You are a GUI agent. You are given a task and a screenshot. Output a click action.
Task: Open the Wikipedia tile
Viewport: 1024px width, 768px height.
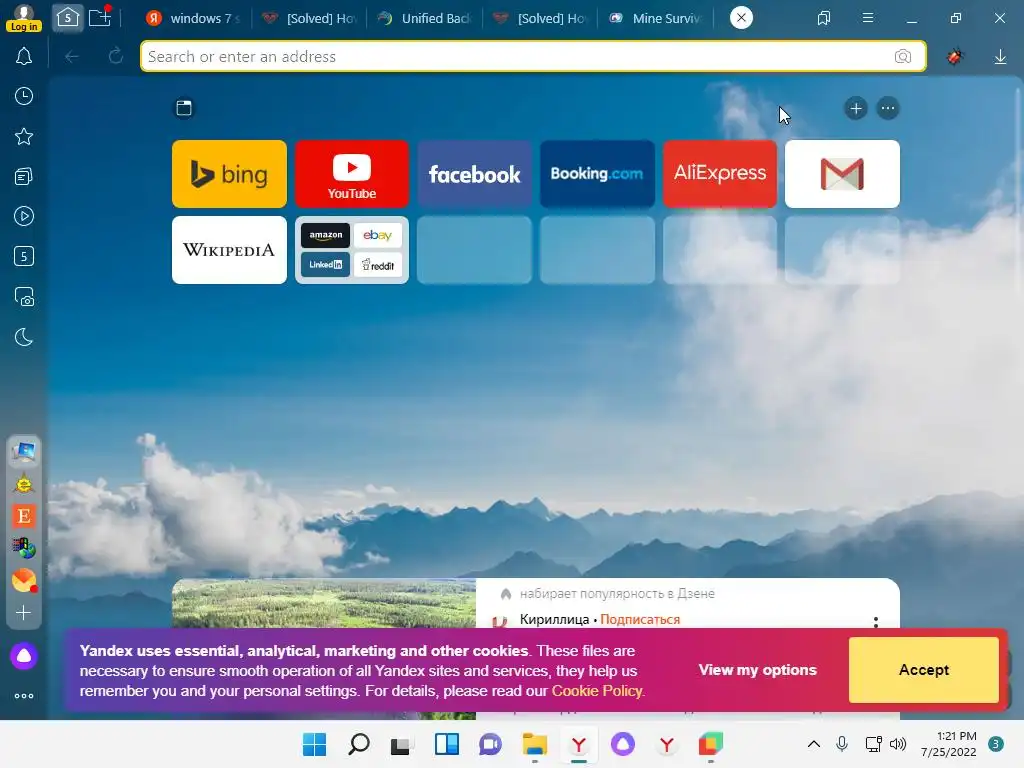pyautogui.click(x=229, y=250)
